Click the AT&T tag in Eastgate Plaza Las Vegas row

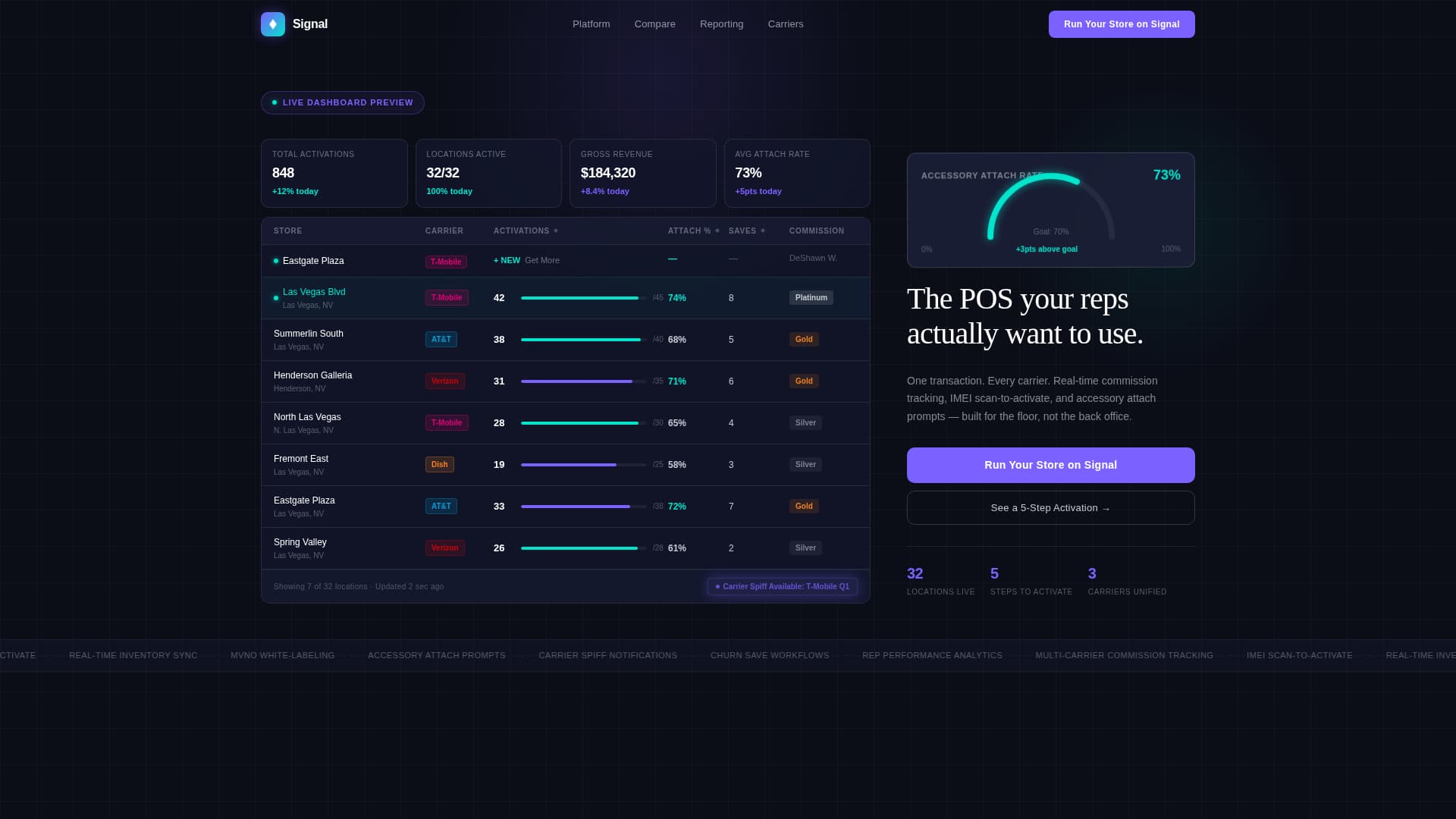(441, 506)
